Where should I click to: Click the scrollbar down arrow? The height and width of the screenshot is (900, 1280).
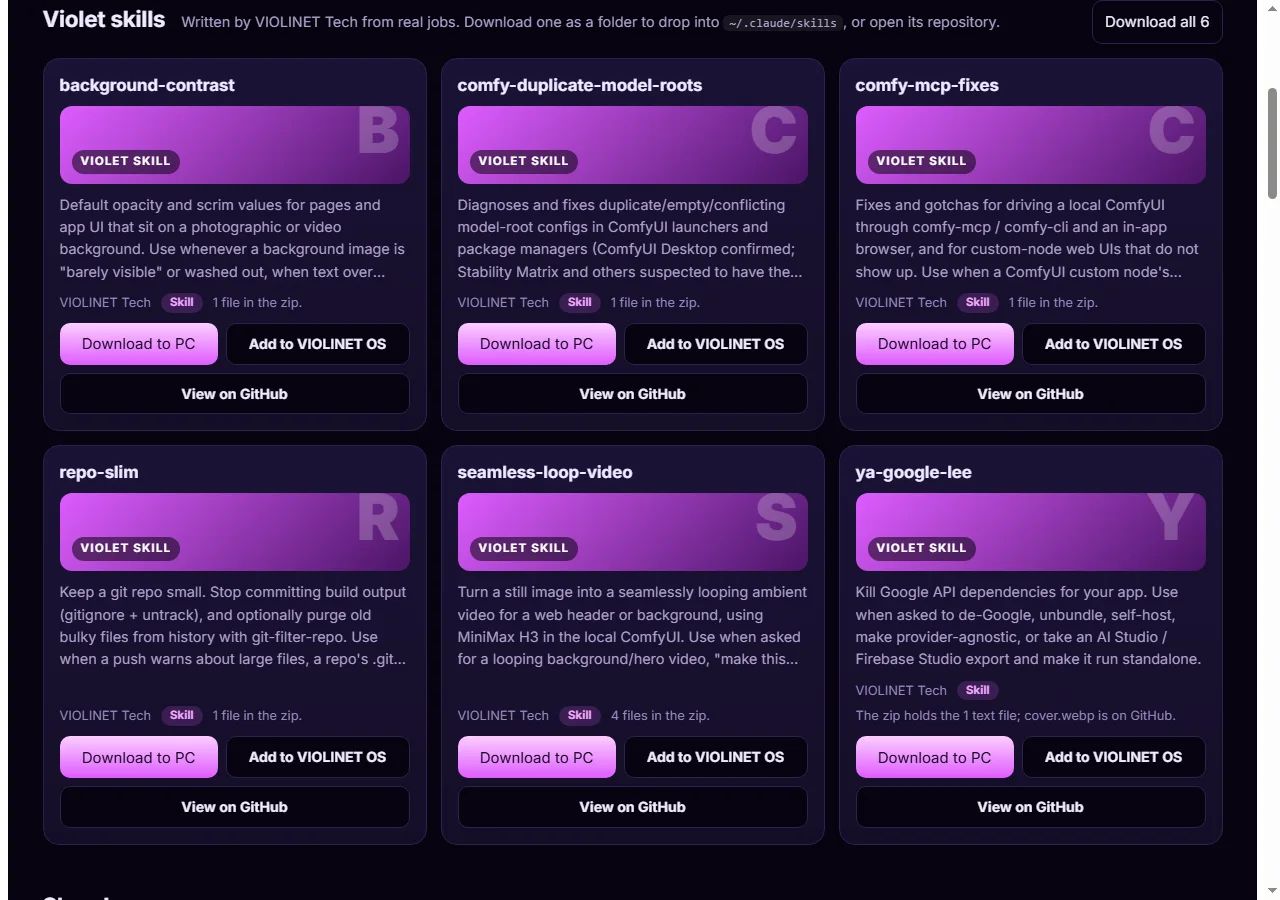pos(1272,890)
